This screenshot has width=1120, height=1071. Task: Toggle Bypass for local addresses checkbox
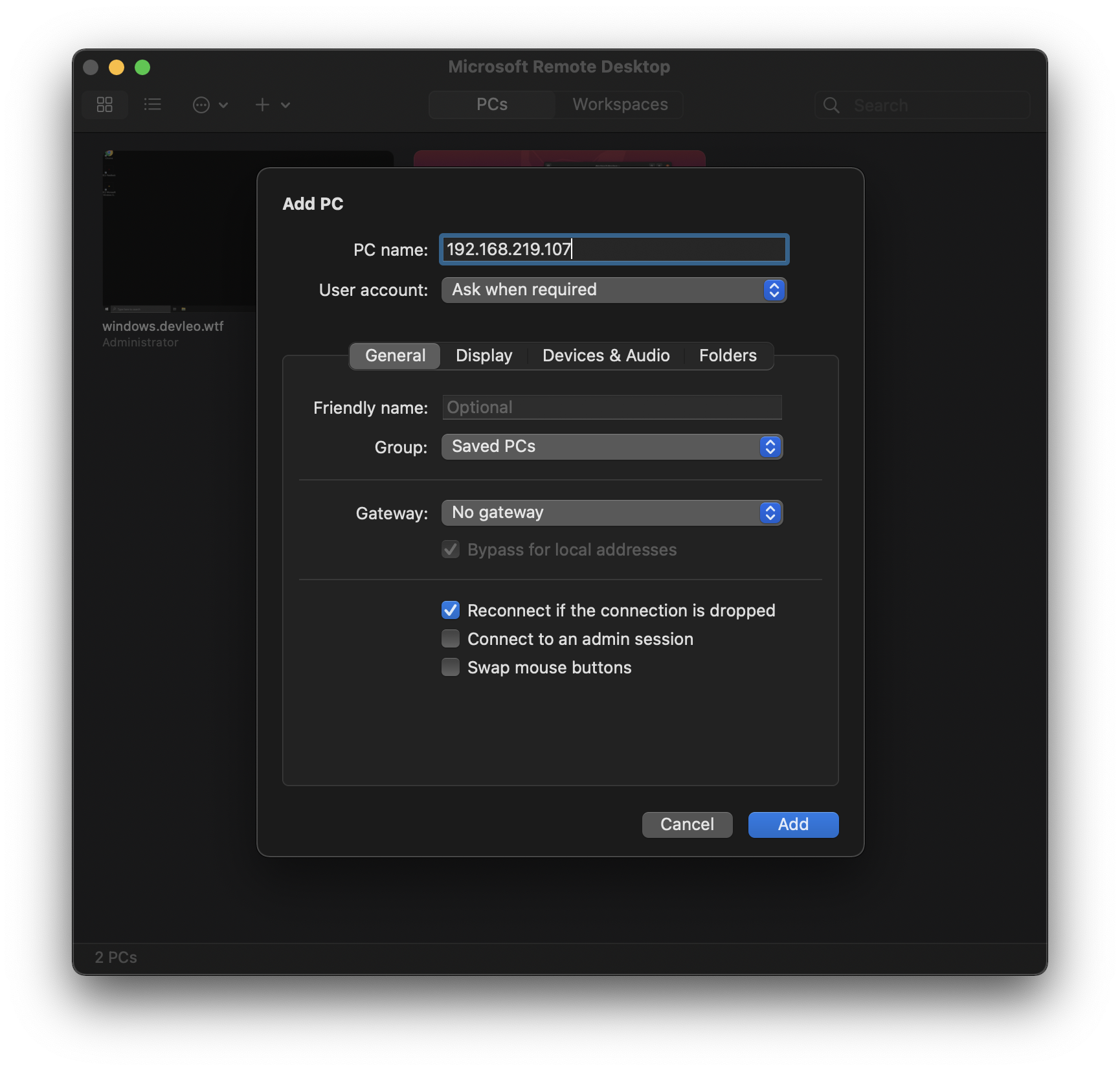pyautogui.click(x=451, y=550)
